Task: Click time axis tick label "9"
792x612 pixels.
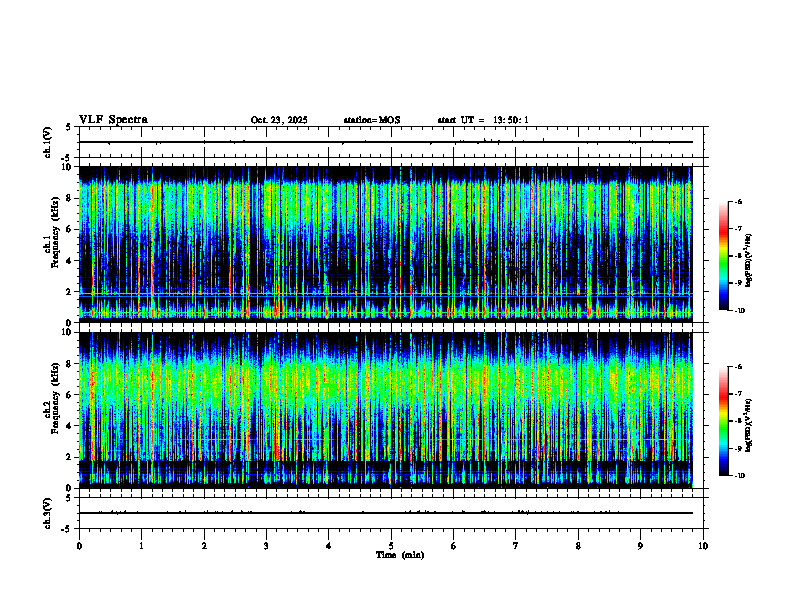Action: click(640, 546)
